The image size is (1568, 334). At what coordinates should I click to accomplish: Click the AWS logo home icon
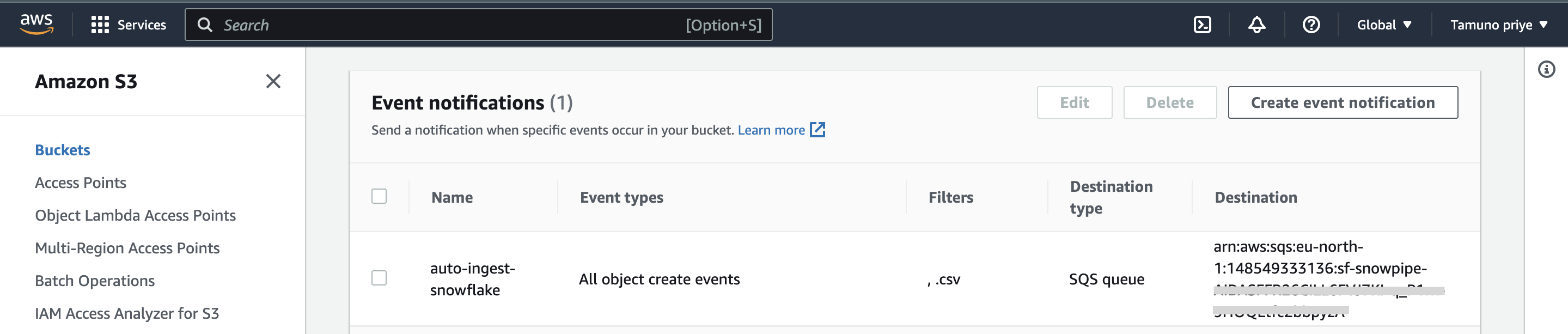pyautogui.click(x=36, y=25)
